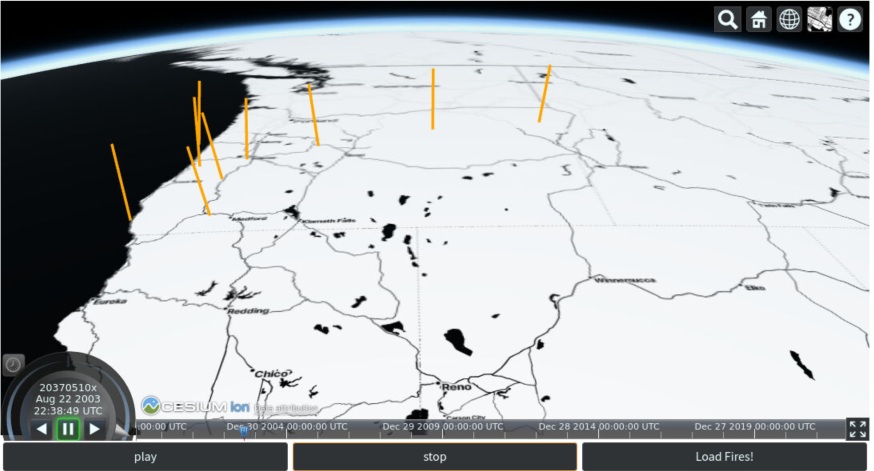This screenshot has height=471, width=874.
Task: Open the globe scene mode picker
Action: coord(789,19)
